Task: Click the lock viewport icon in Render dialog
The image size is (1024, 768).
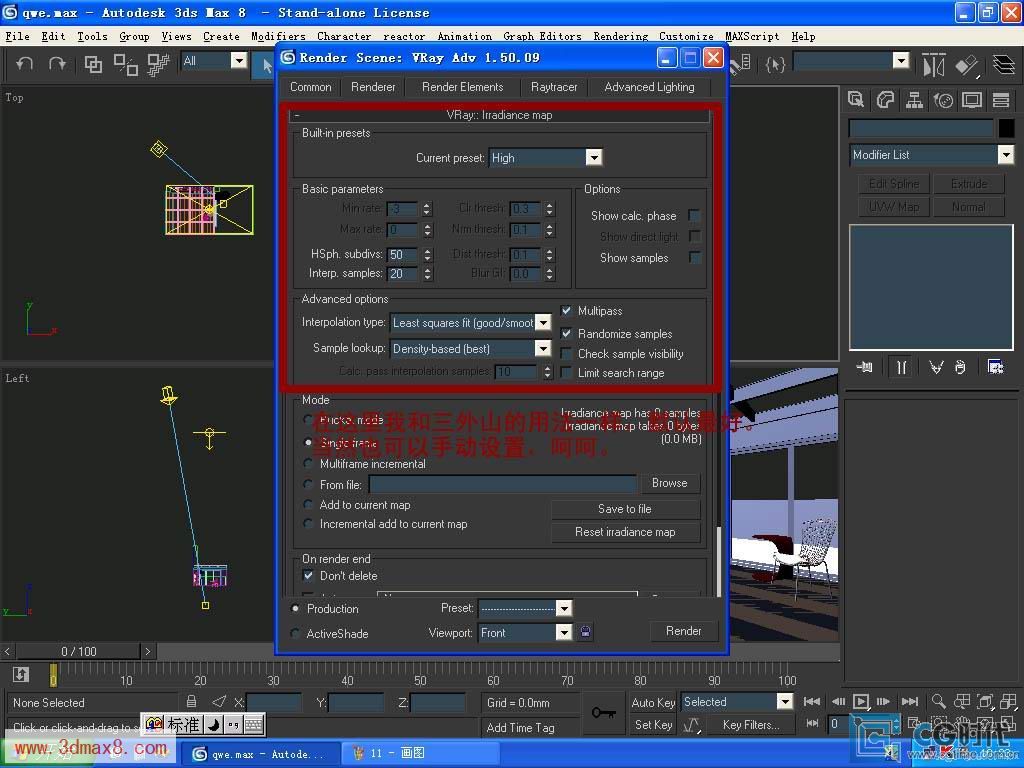Action: point(585,632)
